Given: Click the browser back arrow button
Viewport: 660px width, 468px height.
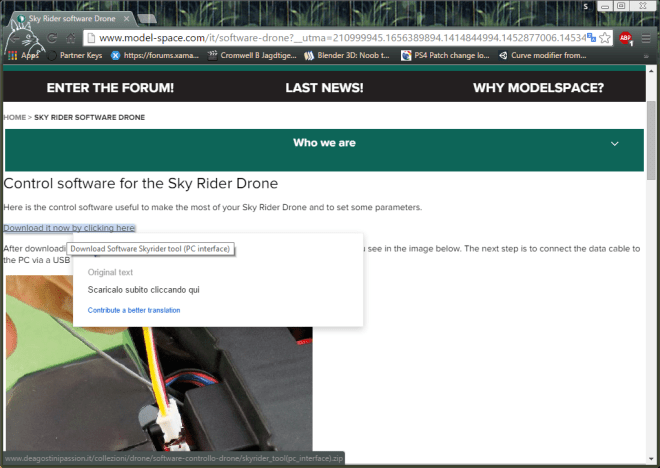Looking at the screenshot, I should (14, 38).
